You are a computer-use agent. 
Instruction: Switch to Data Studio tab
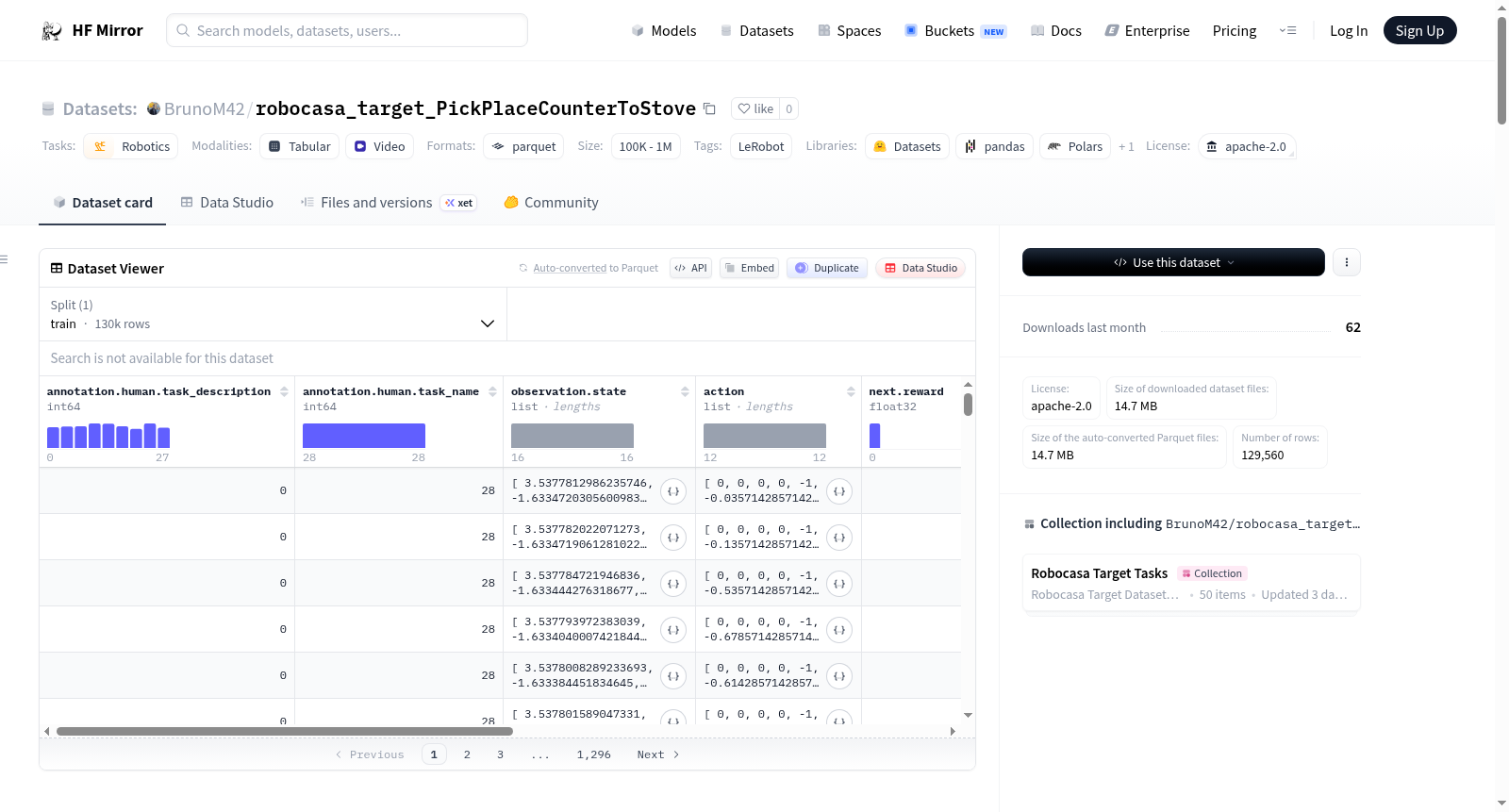[227, 203]
